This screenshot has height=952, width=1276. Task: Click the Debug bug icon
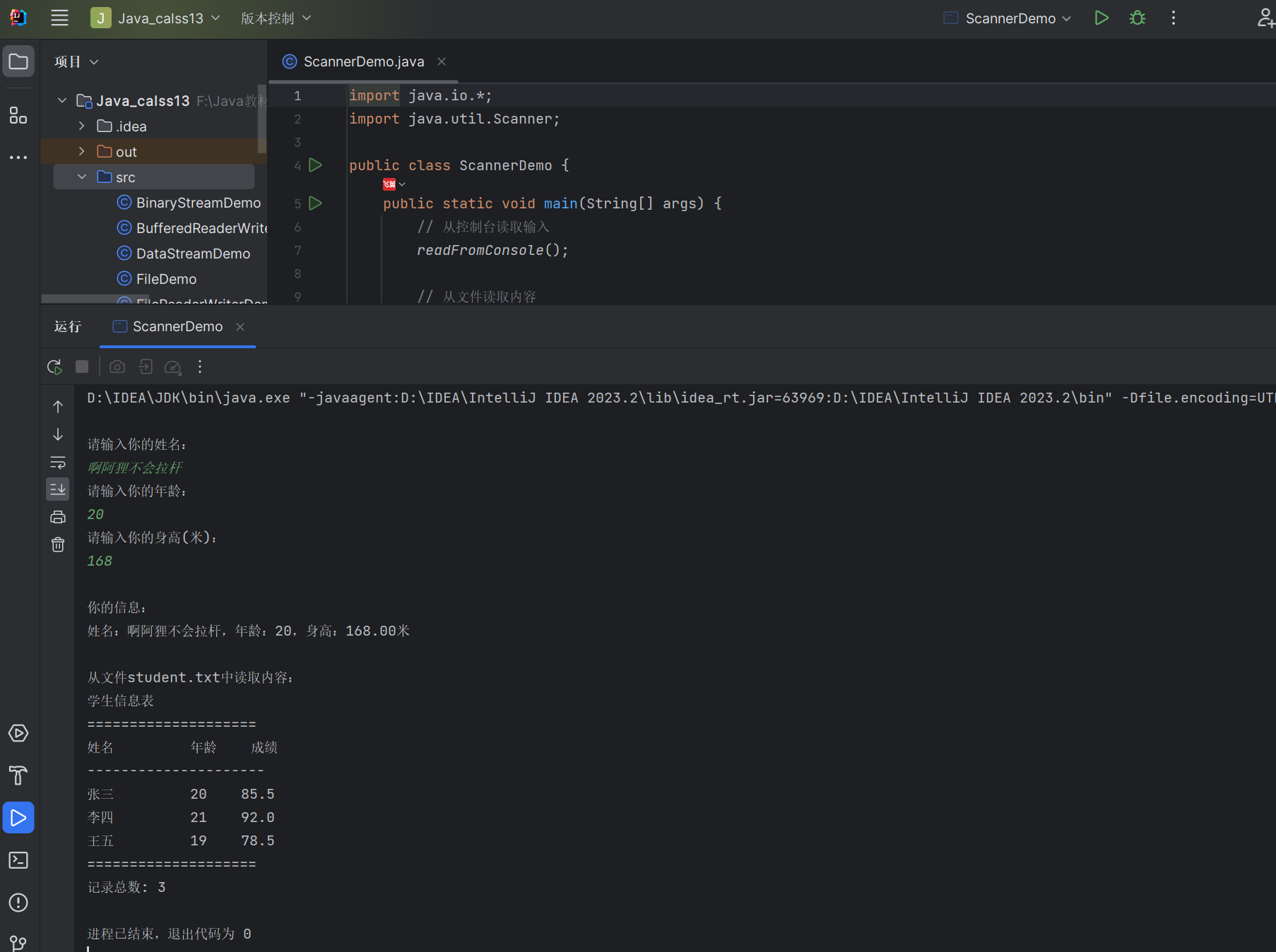(x=1137, y=18)
